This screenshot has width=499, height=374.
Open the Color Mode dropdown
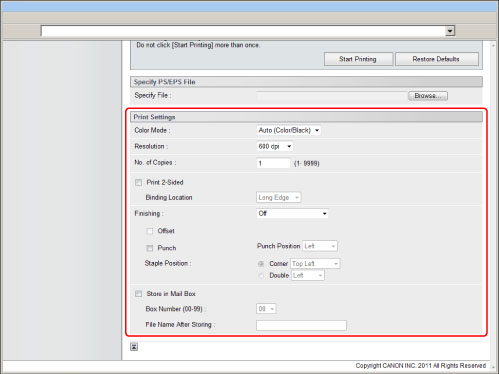288,130
